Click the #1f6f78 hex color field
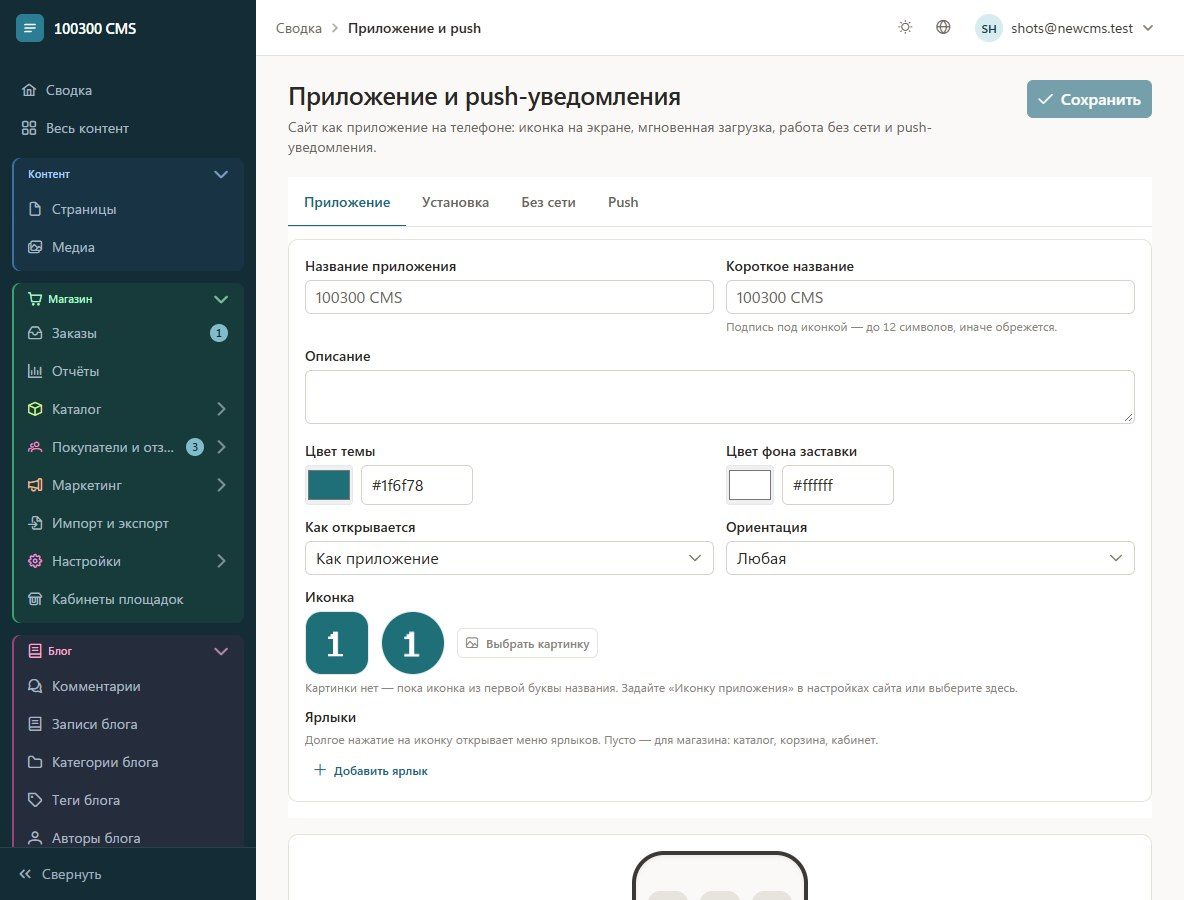1184x900 pixels. (x=417, y=485)
